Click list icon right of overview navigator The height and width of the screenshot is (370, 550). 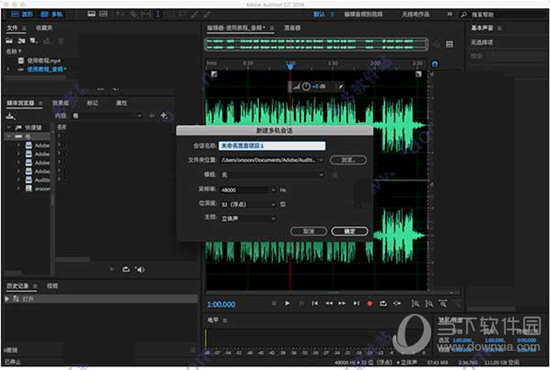[449, 44]
